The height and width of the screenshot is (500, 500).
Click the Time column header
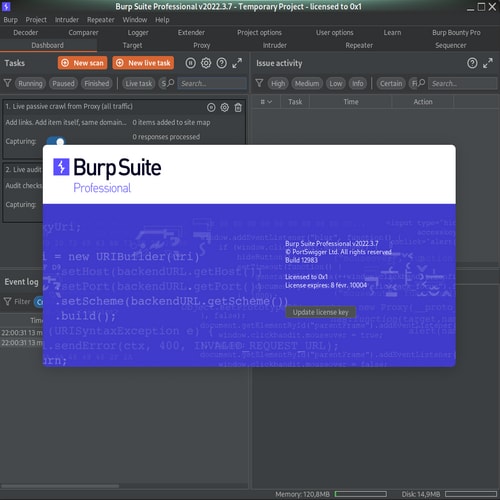coord(351,102)
